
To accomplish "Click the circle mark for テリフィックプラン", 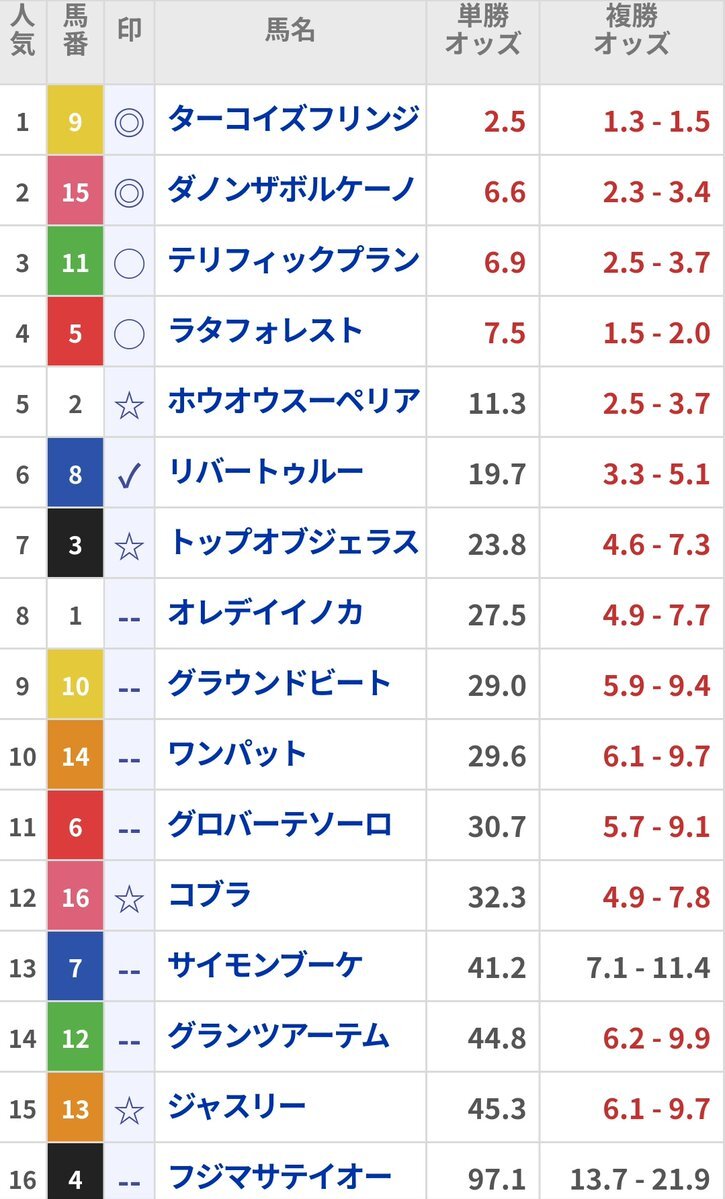I will coord(129,263).
